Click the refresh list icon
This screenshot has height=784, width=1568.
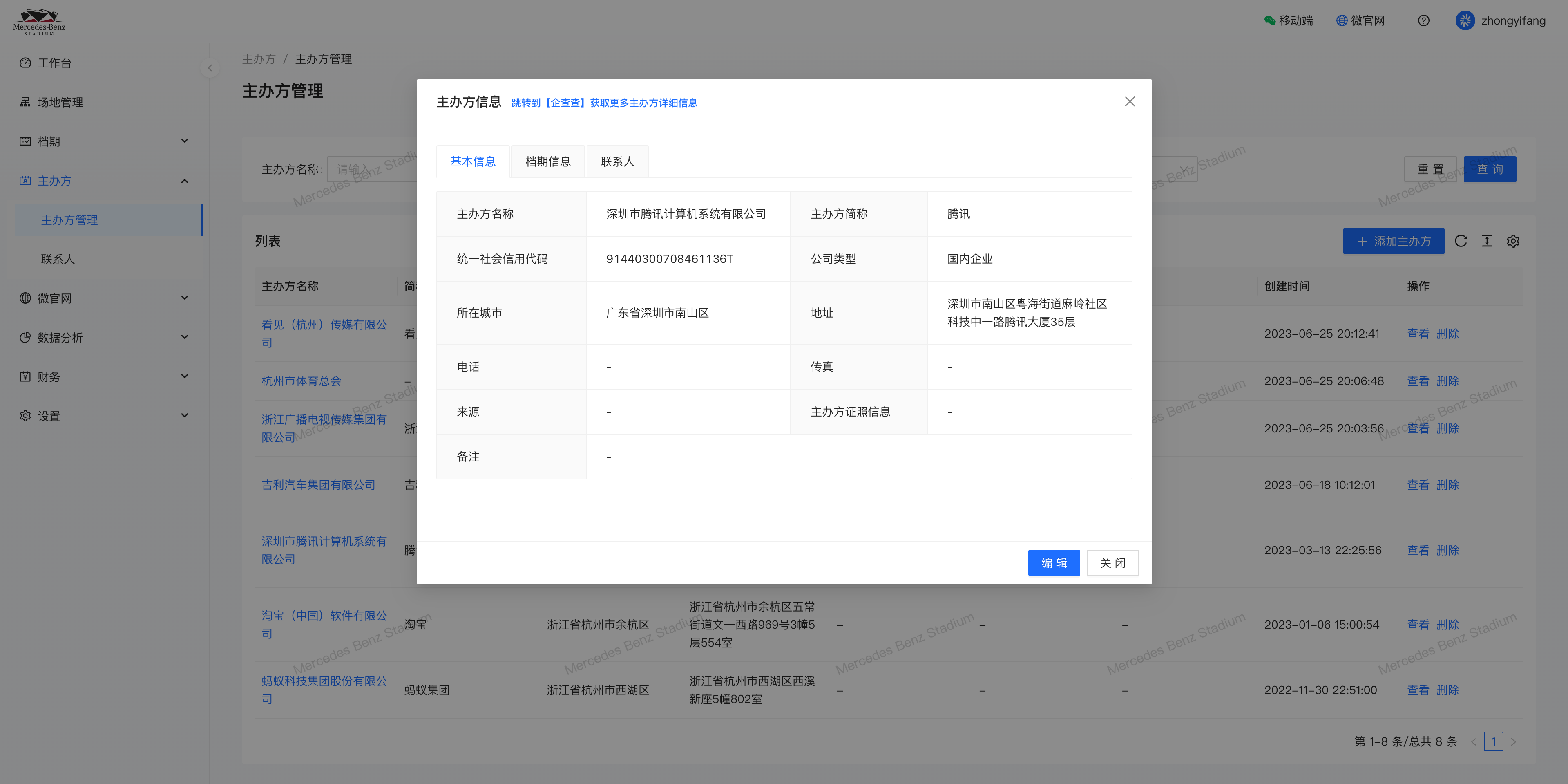click(x=1461, y=241)
